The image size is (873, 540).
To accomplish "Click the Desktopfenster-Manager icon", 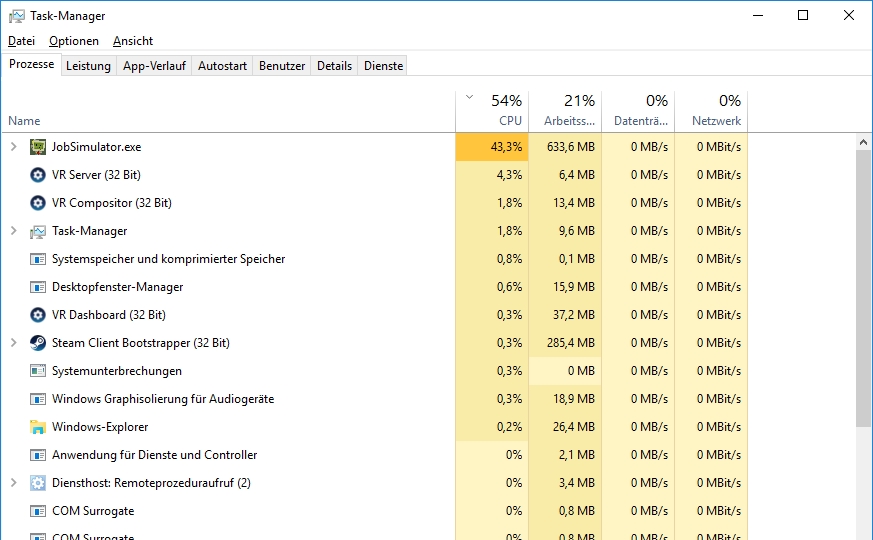I will coord(38,287).
